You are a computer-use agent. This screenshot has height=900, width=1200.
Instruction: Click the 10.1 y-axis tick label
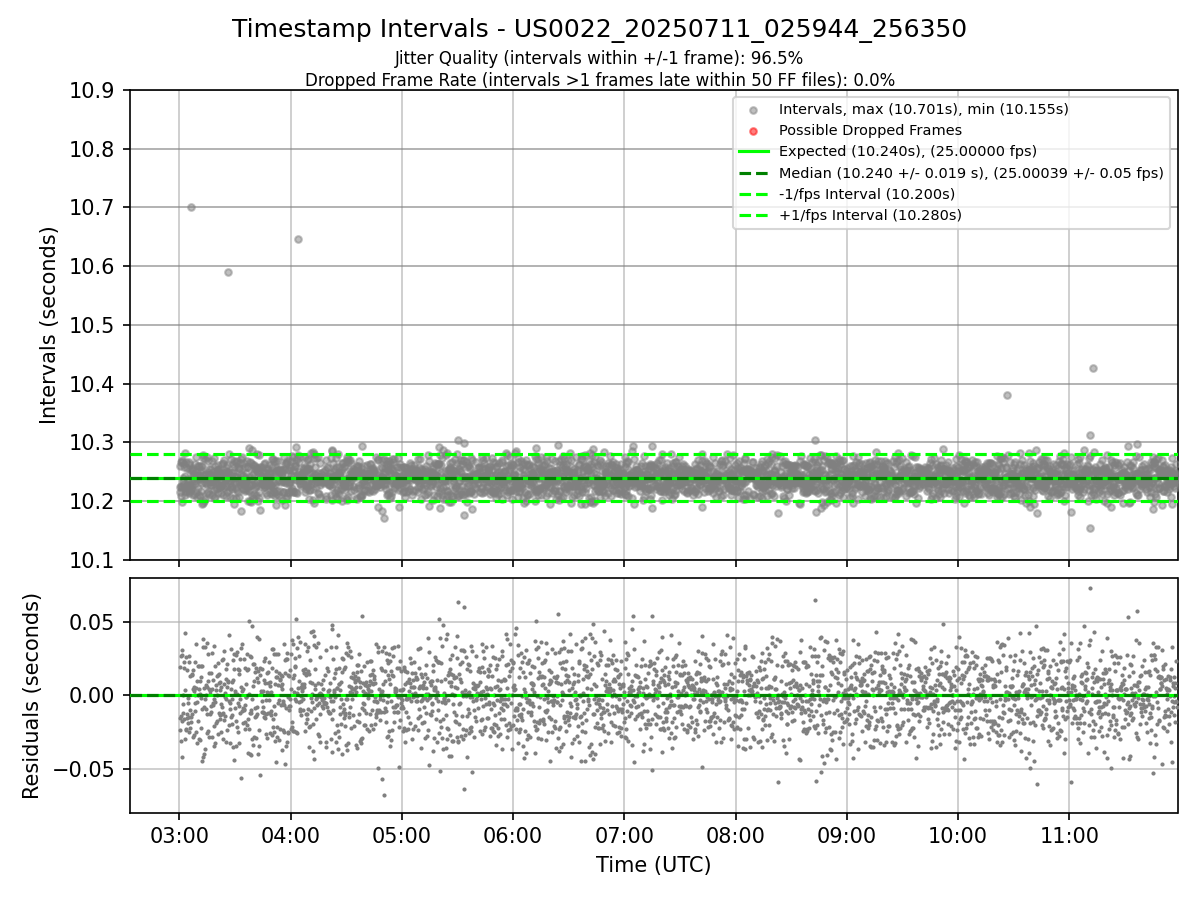[x=93, y=560]
